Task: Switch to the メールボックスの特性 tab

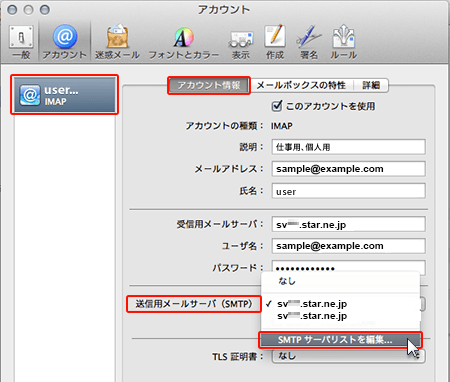Action: tap(301, 85)
